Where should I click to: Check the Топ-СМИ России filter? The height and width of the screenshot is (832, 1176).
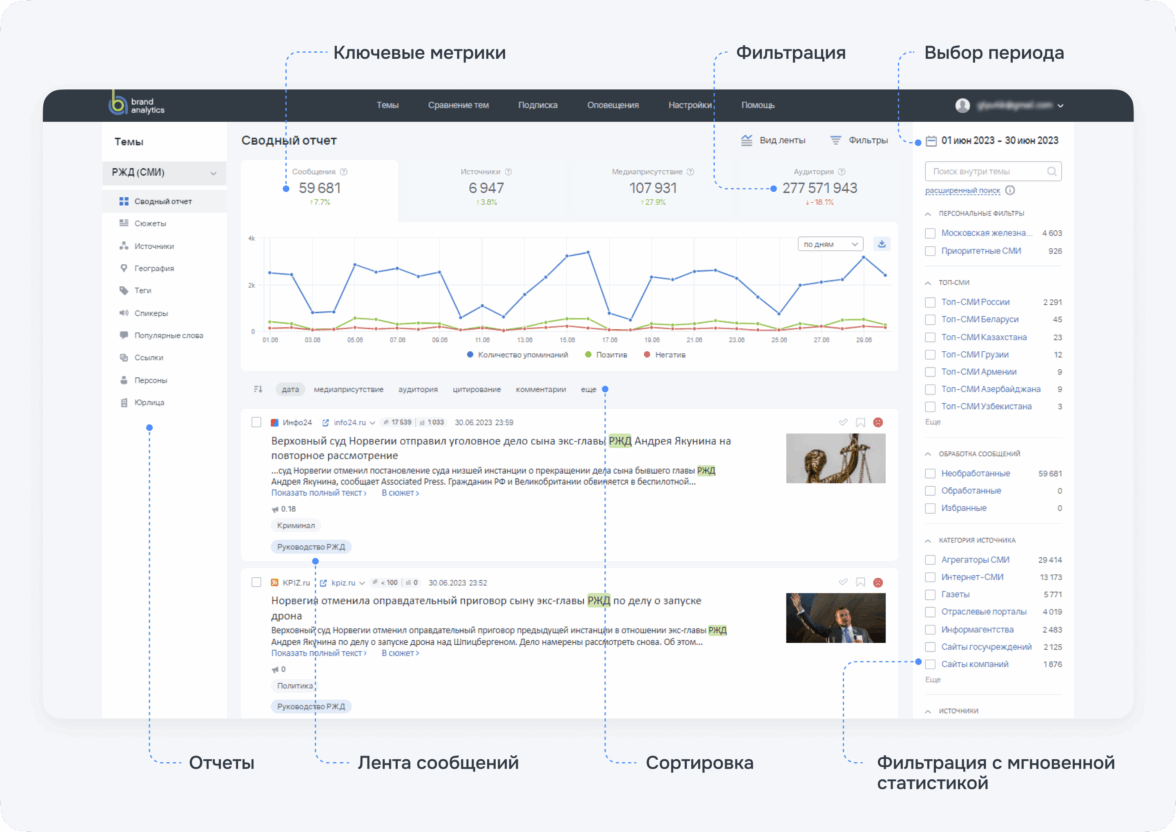point(931,302)
